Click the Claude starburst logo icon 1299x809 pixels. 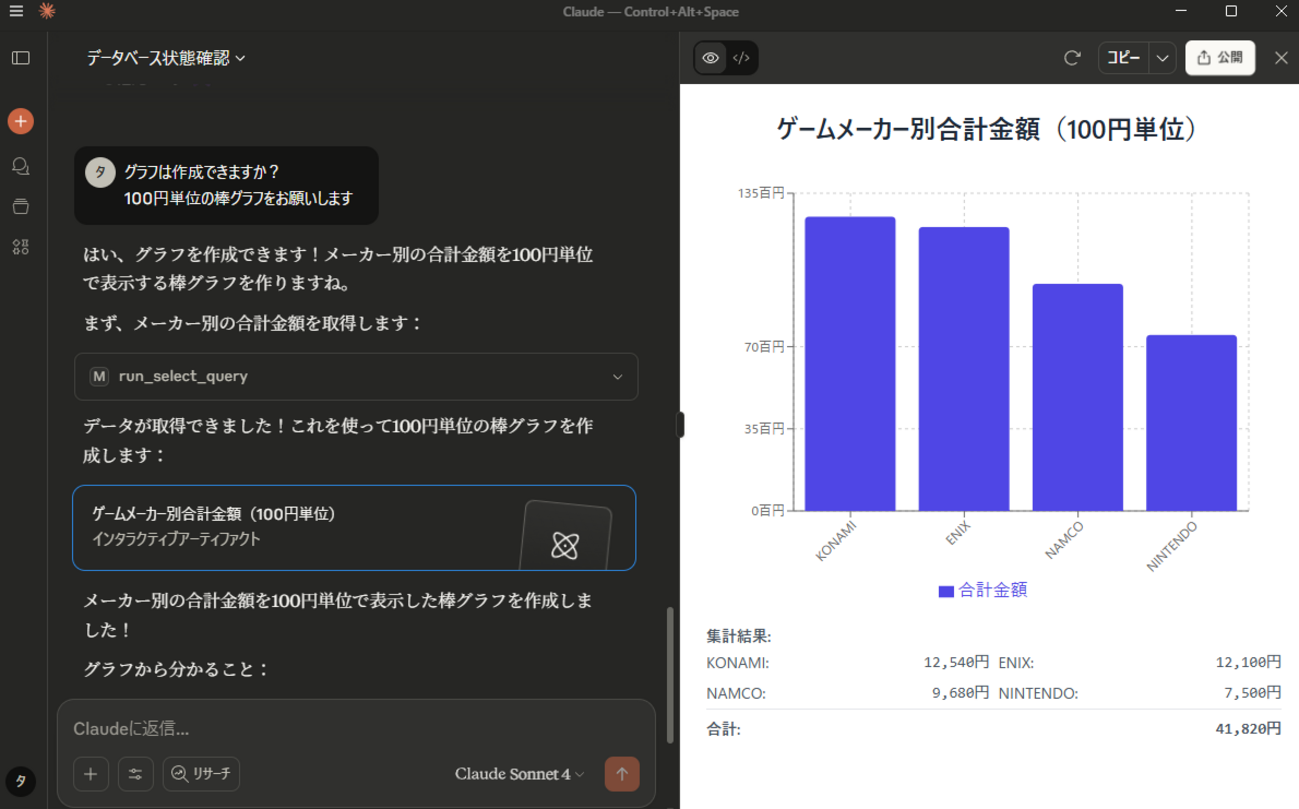46,12
